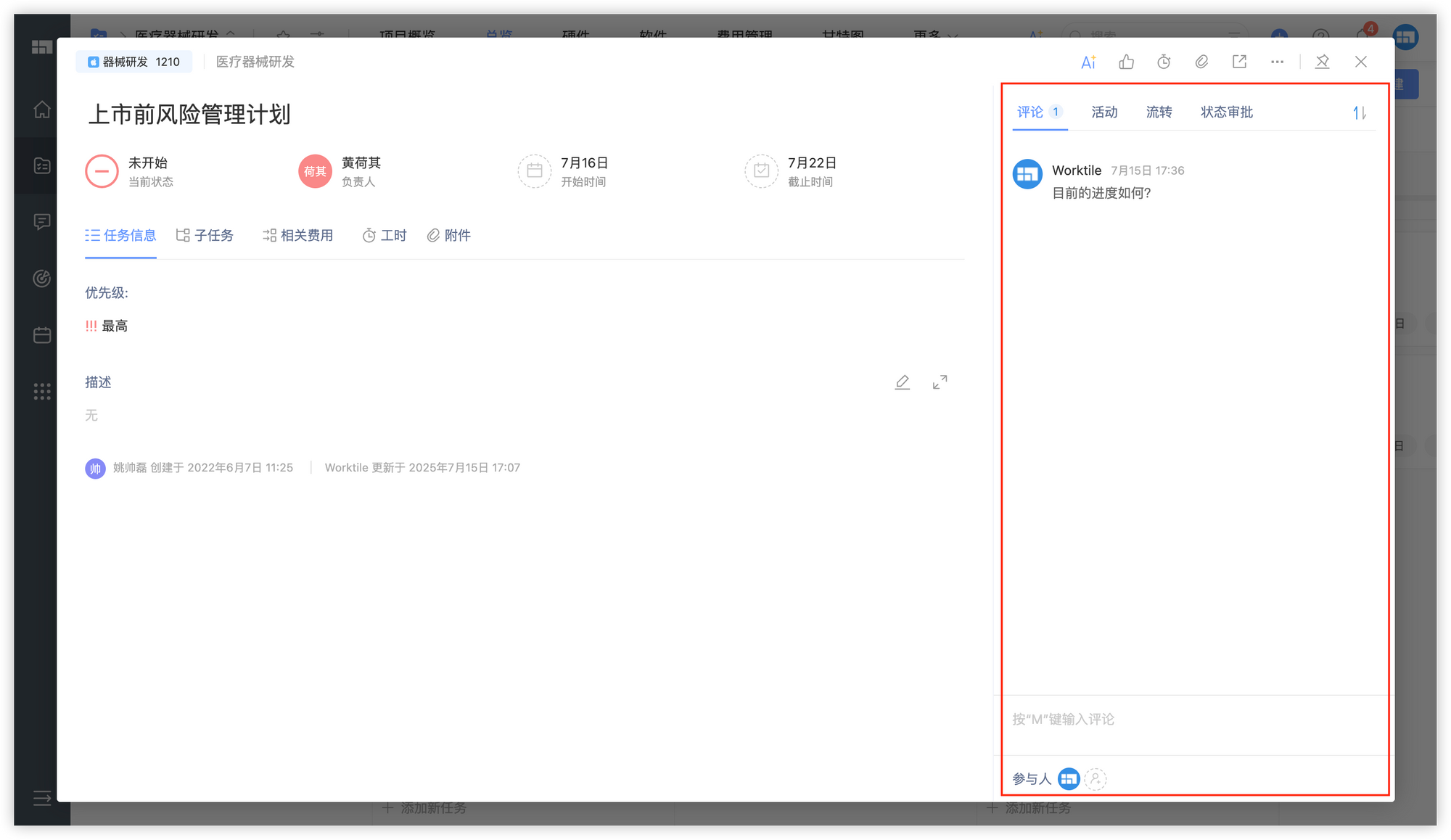
Task: Click the 器械研发 1210 task ID tag
Action: pos(133,62)
